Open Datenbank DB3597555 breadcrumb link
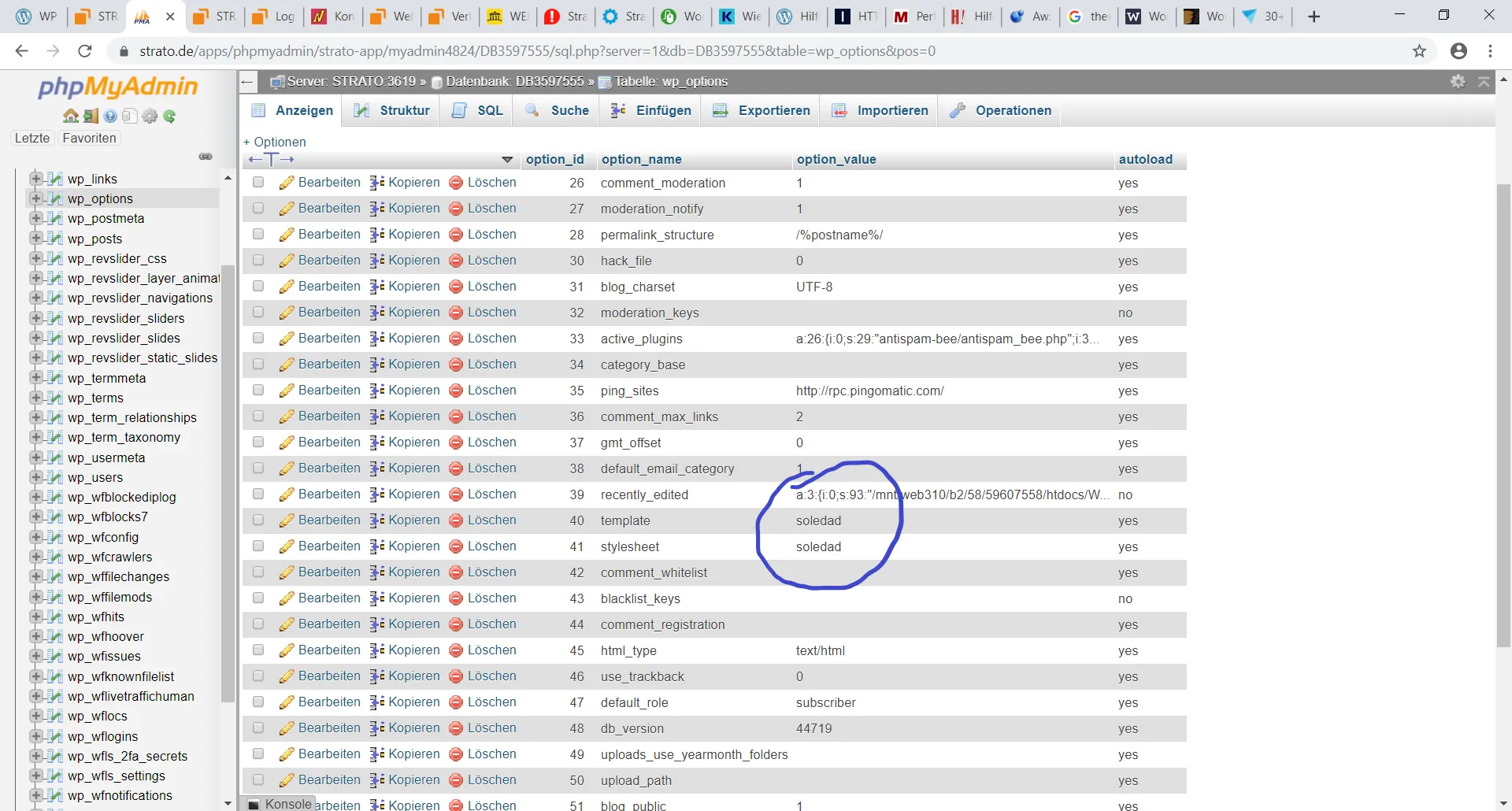1512x811 pixels. (515, 81)
